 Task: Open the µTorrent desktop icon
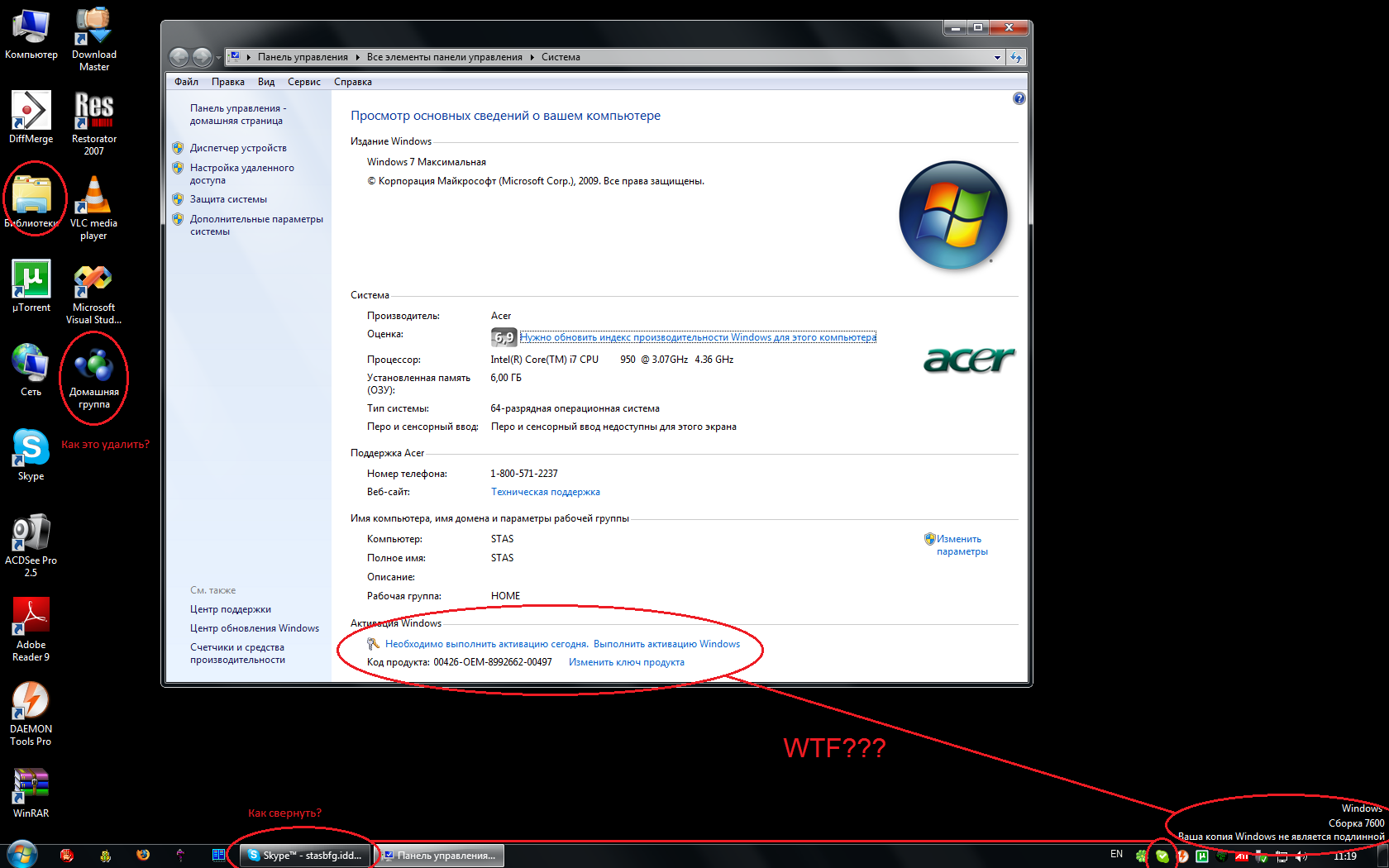point(31,280)
